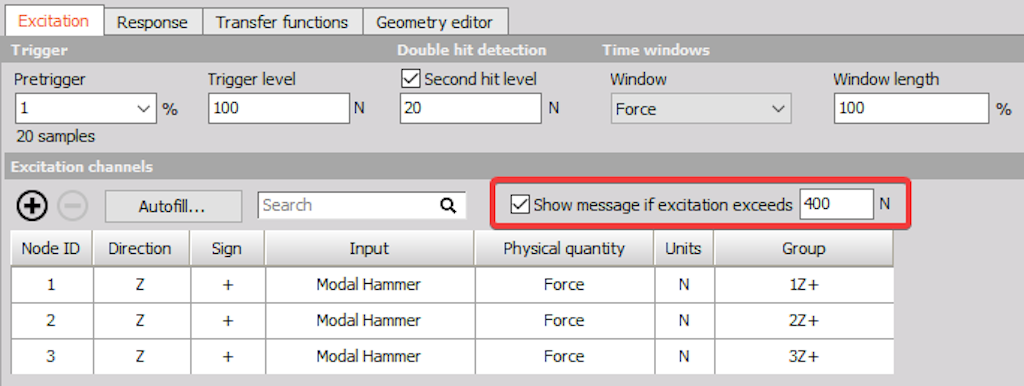The image size is (1024, 386).
Task: Select the Modal Hammer input in row 2
Action: [369, 321]
